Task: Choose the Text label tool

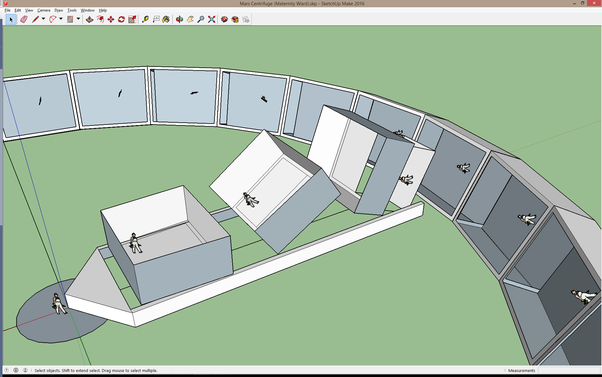Action: click(156, 19)
